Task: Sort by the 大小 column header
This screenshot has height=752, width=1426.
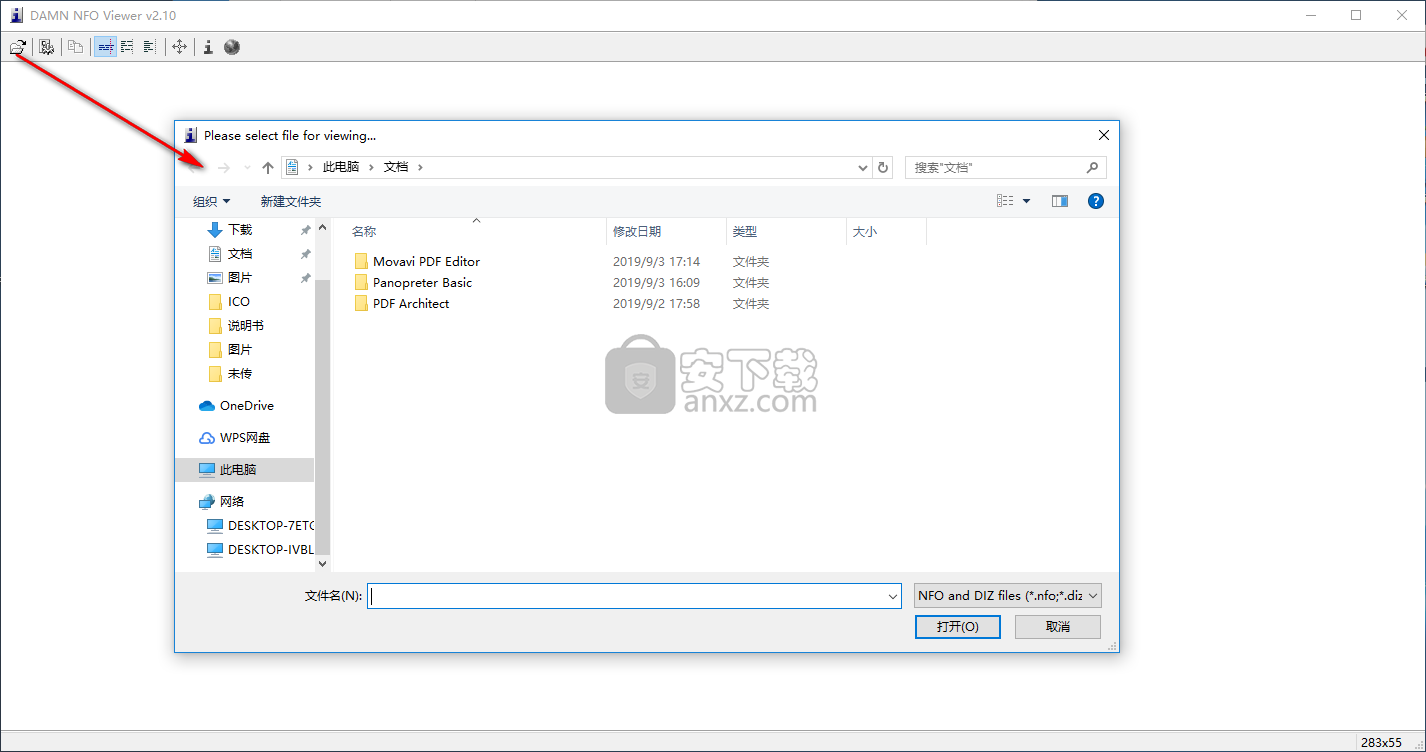Action: point(864,231)
